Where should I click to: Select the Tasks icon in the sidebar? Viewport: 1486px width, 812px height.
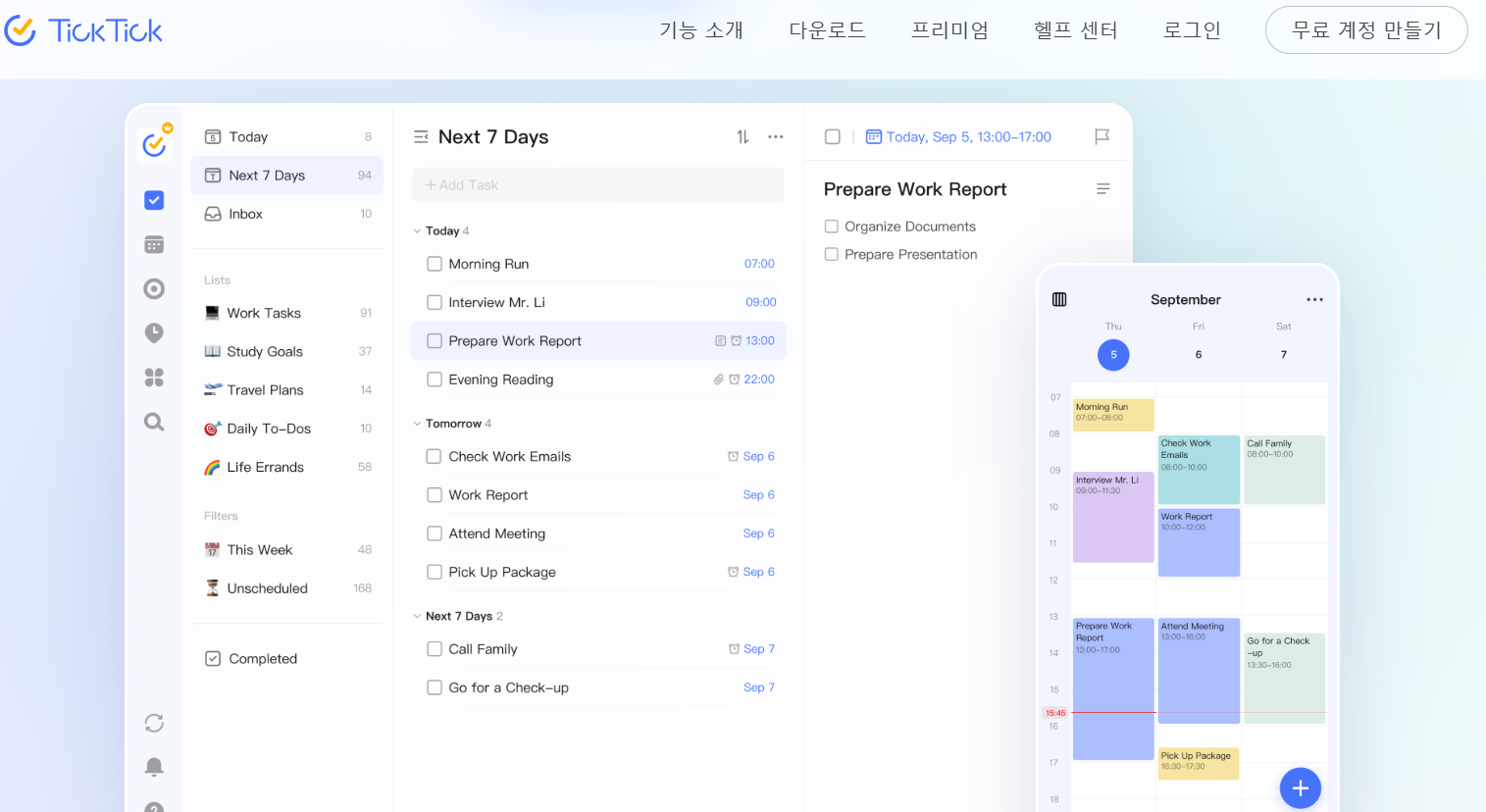(x=154, y=200)
